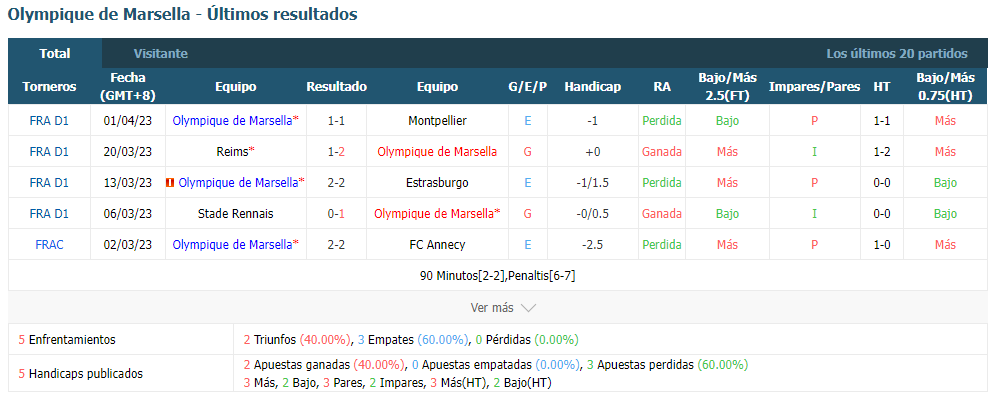Open the 2-2 result versus FC Annecy
Image resolution: width=998 pixels, height=399 pixels.
click(336, 244)
